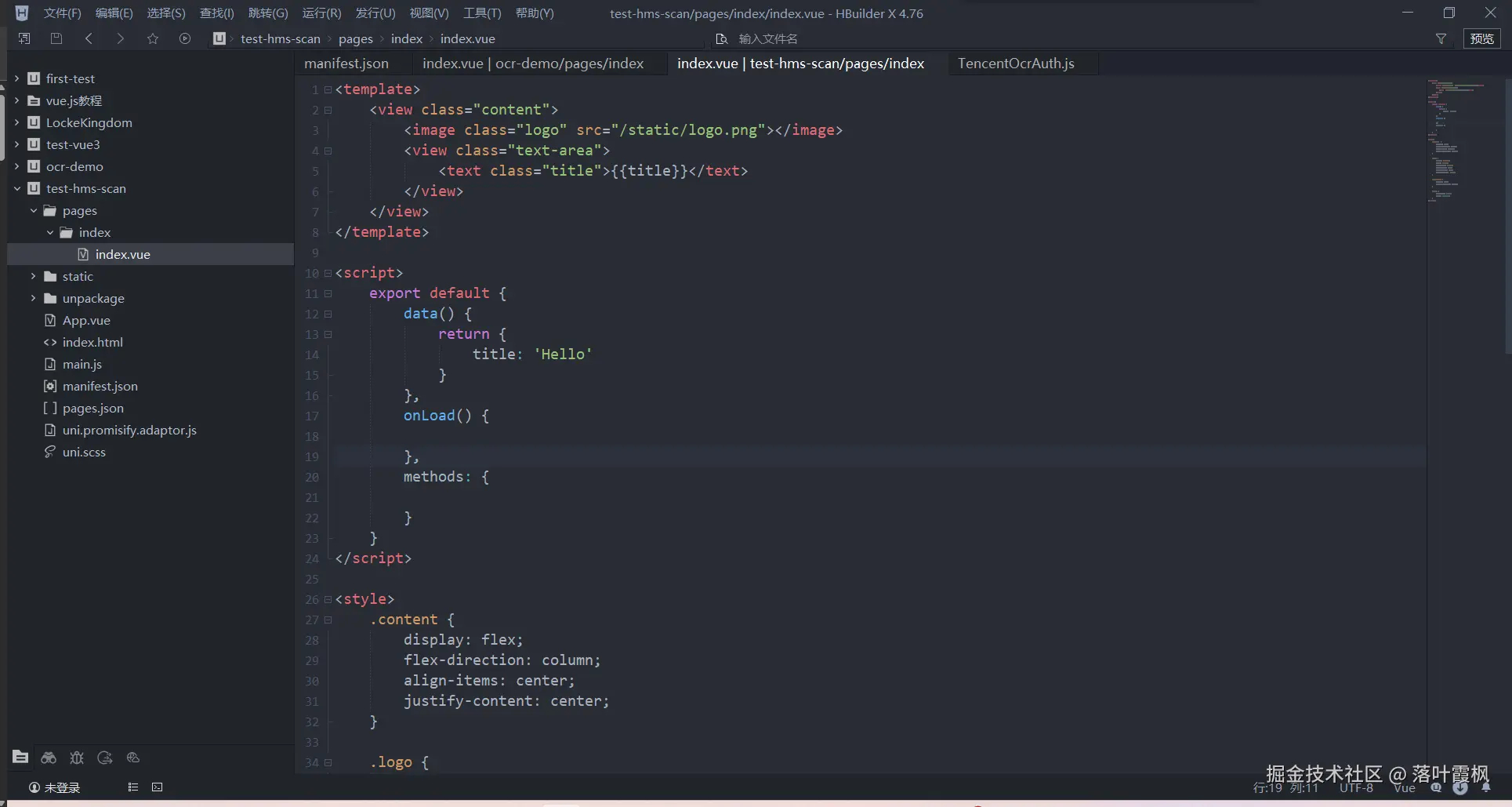Open the 运行(R) menu

(x=321, y=13)
